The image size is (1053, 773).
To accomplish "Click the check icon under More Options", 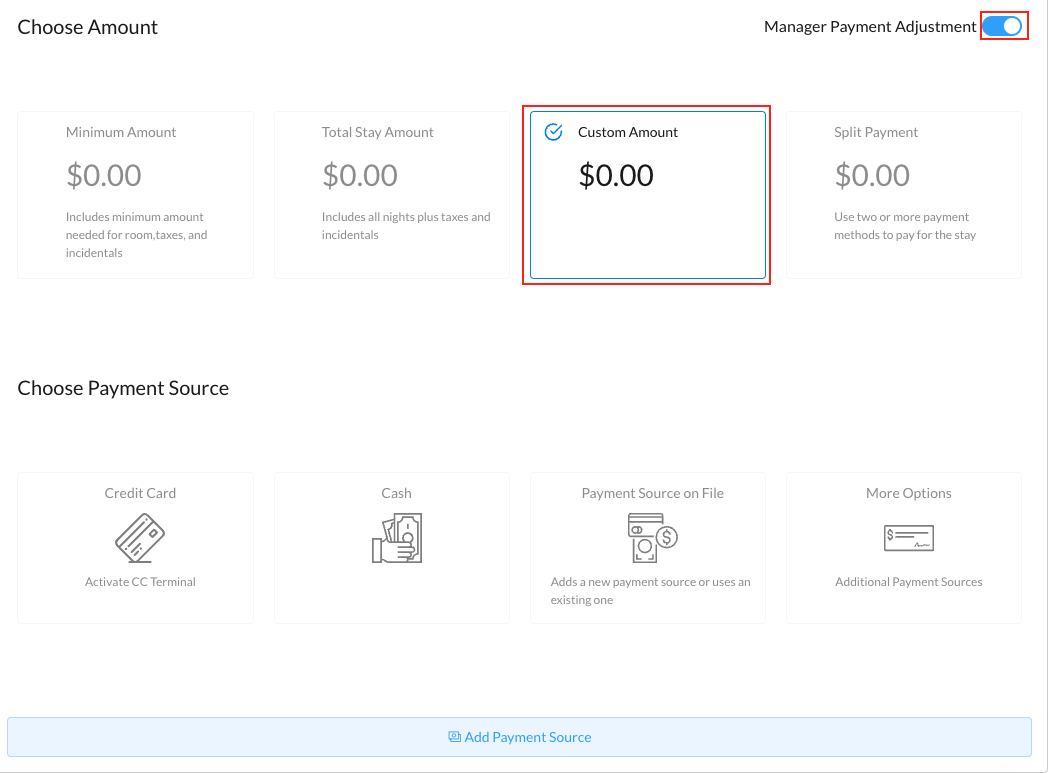I will click(x=908, y=537).
